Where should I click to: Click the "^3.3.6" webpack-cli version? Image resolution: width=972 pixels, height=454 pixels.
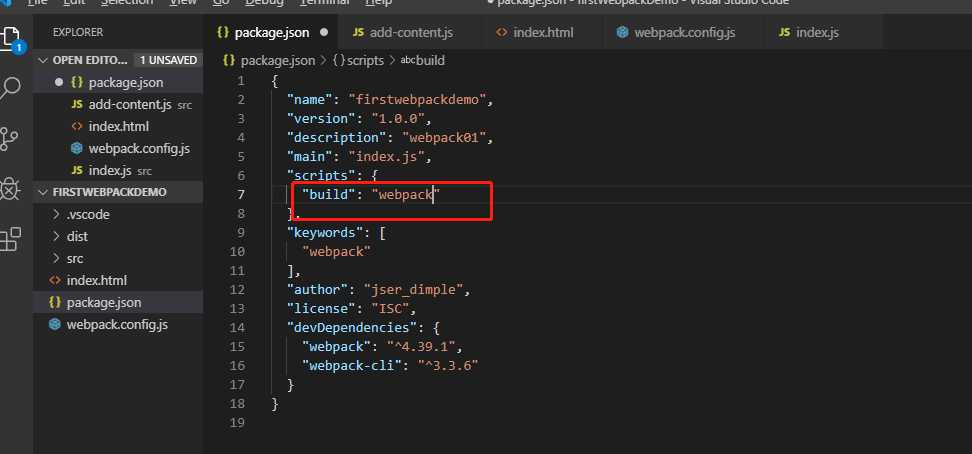[447, 365]
